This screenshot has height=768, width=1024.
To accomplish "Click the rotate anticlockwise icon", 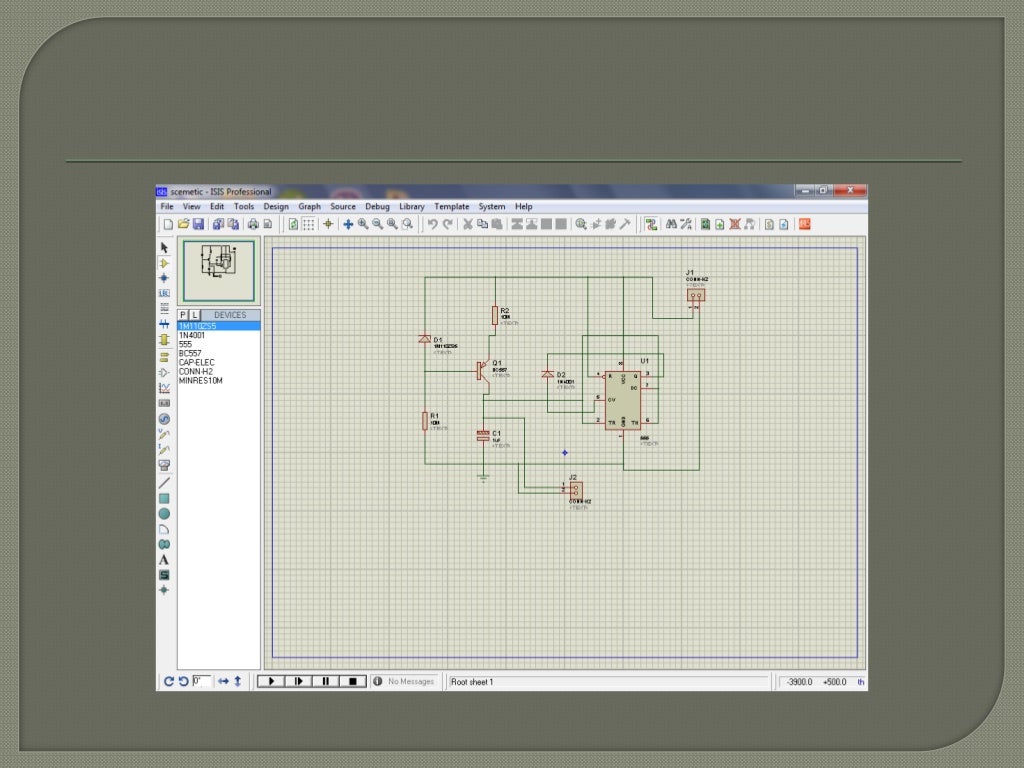I will [184, 681].
